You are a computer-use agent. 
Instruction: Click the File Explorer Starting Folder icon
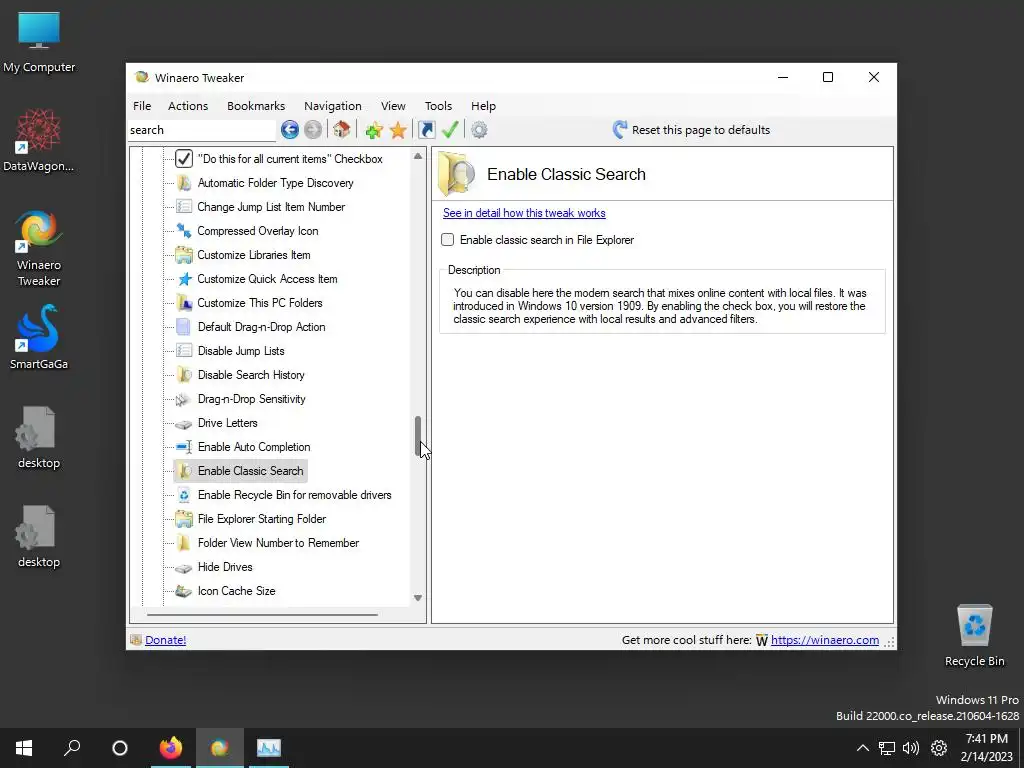coord(184,519)
